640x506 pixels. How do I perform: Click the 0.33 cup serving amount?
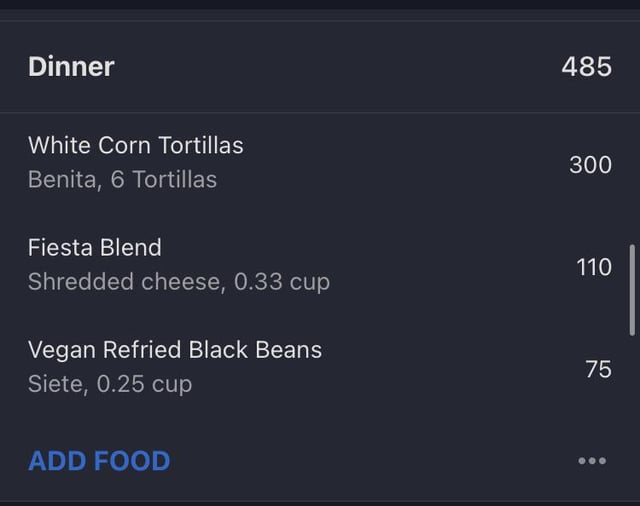pos(282,282)
